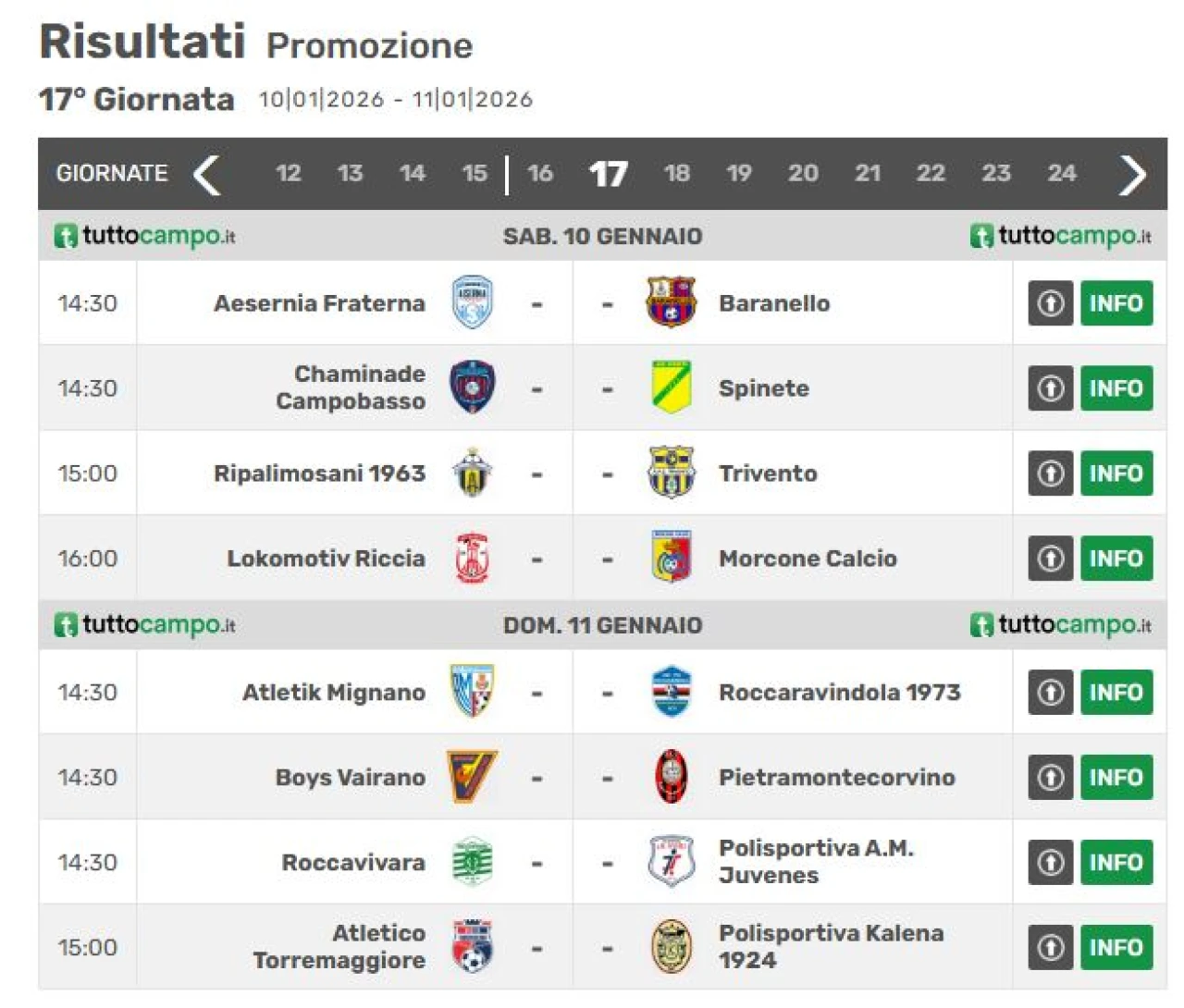Click the Atletico Torremaggiore team crest
This screenshot has width=1184, height=1008.
473,947
